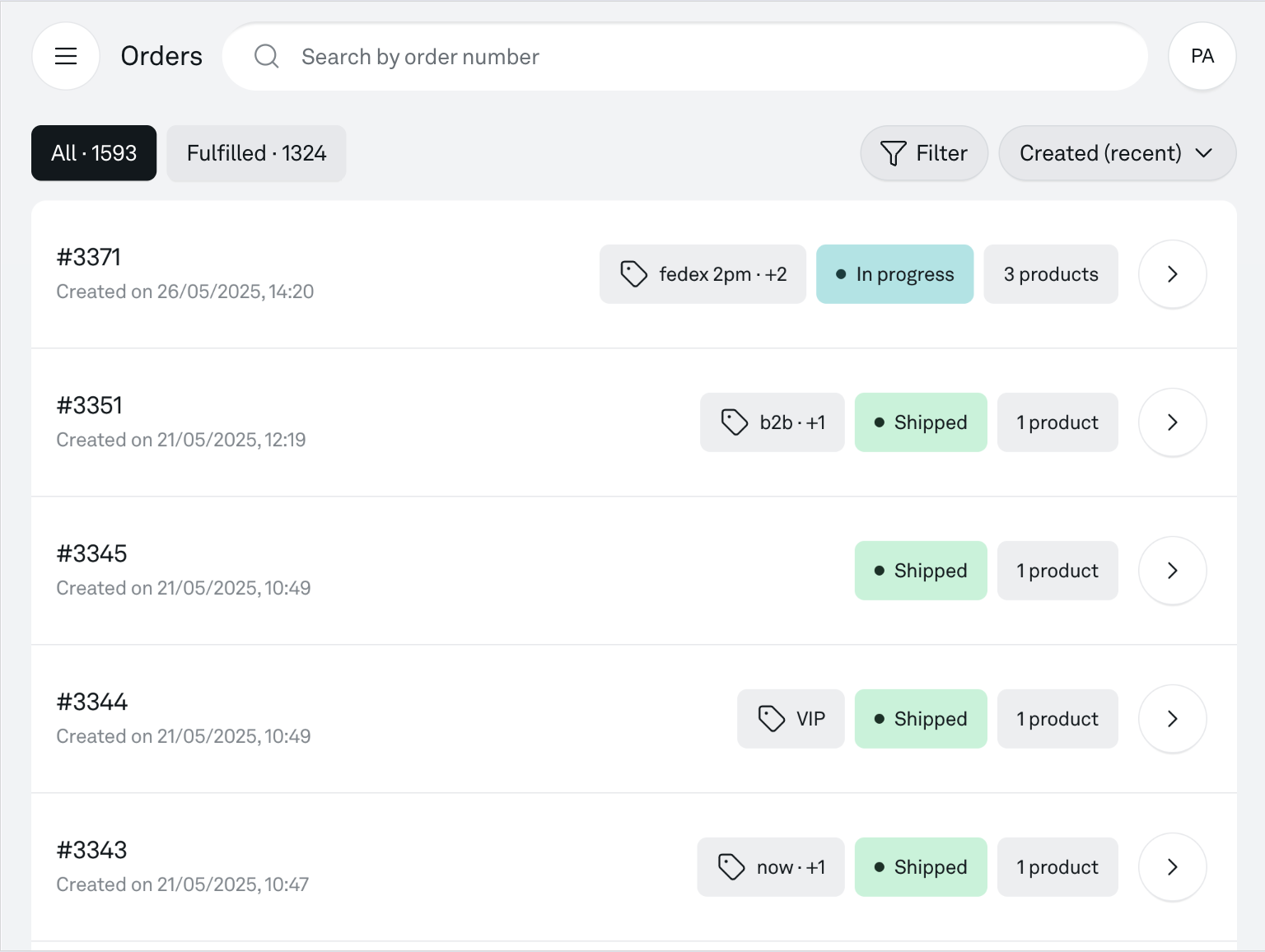The height and width of the screenshot is (952, 1265).
Task: Open the Filter options
Action: 924,153
